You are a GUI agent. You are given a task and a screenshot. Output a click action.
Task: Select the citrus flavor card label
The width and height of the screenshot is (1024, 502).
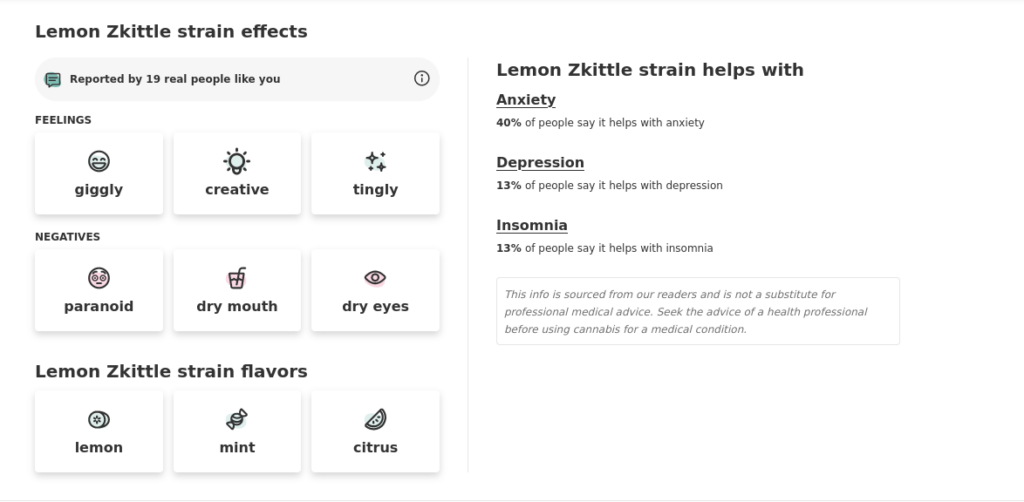pyautogui.click(x=376, y=447)
